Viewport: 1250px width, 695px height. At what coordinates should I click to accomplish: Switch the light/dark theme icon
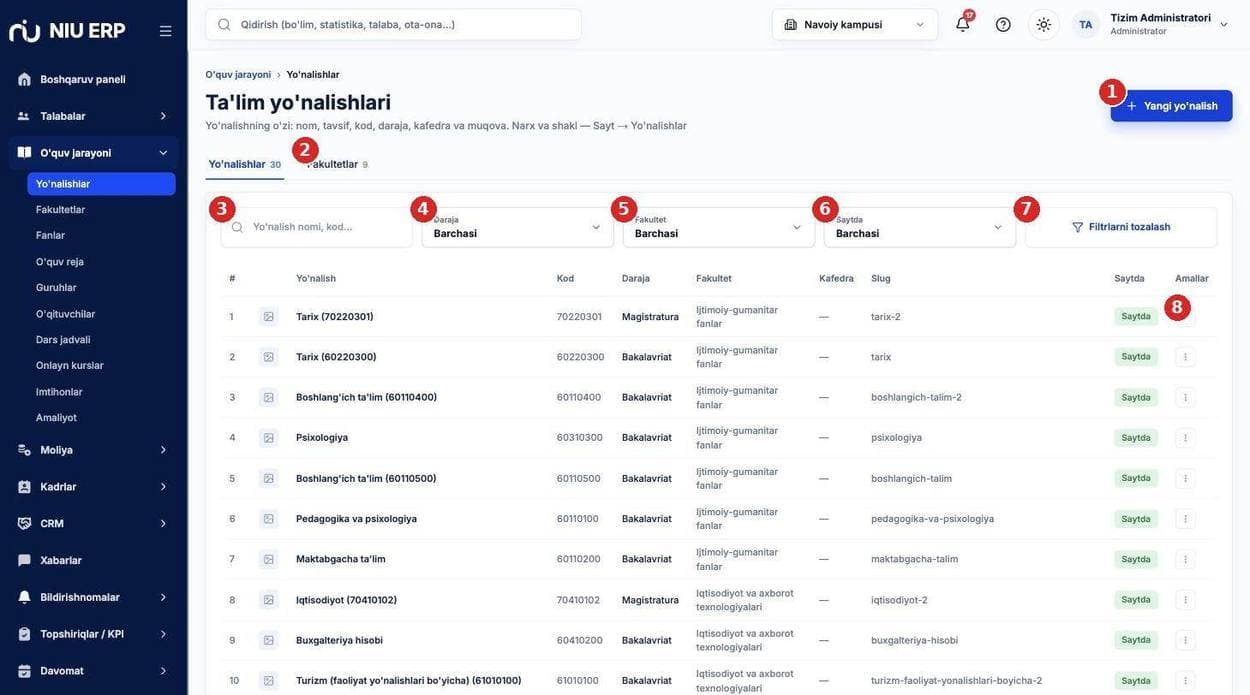coord(1044,24)
